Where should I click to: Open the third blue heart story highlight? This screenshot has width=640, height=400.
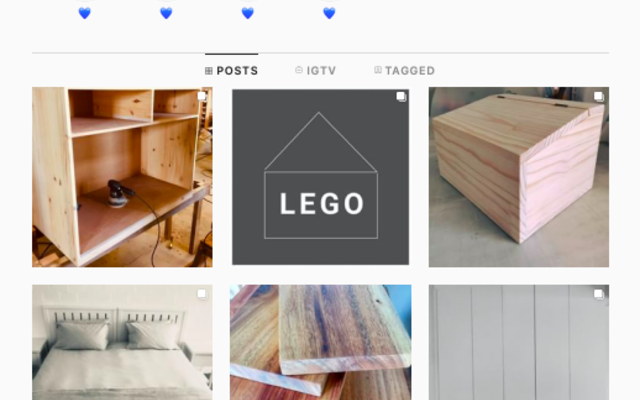pos(248,13)
